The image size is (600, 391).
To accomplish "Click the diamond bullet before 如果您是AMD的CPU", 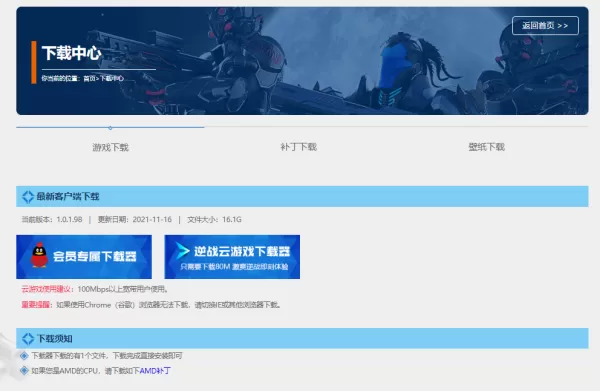I will tap(24, 370).
